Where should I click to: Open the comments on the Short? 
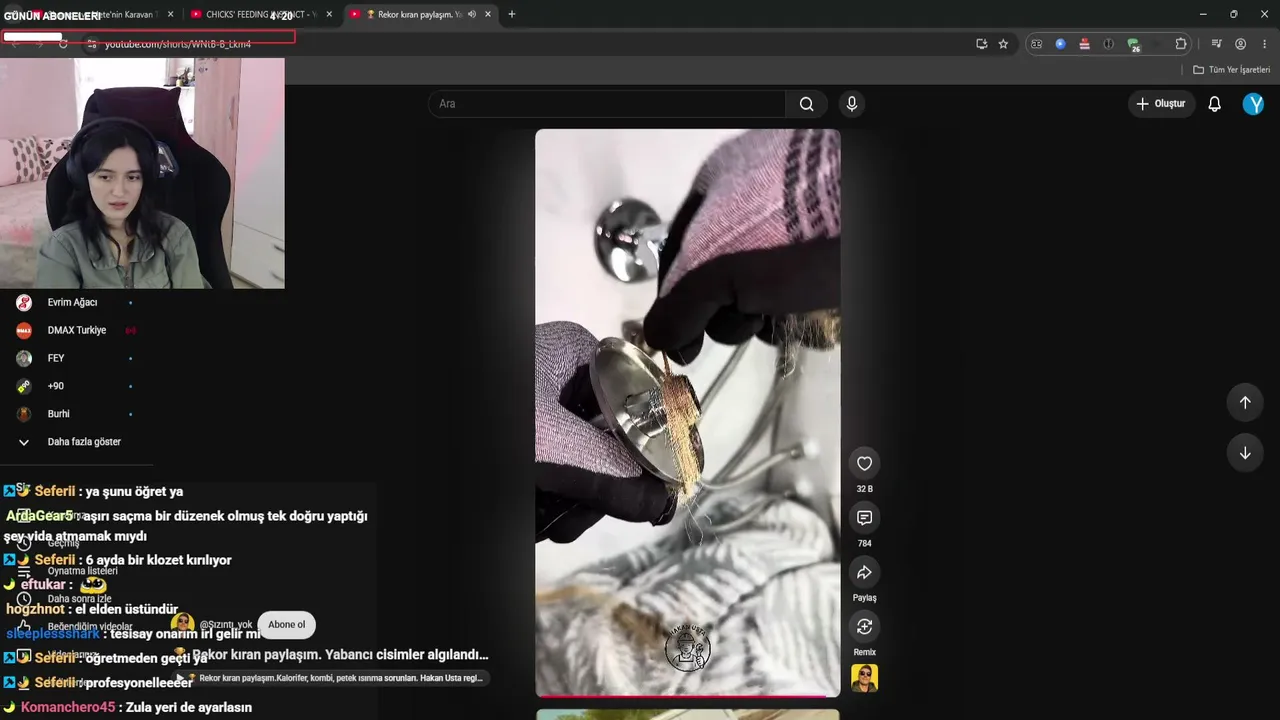[x=864, y=517]
